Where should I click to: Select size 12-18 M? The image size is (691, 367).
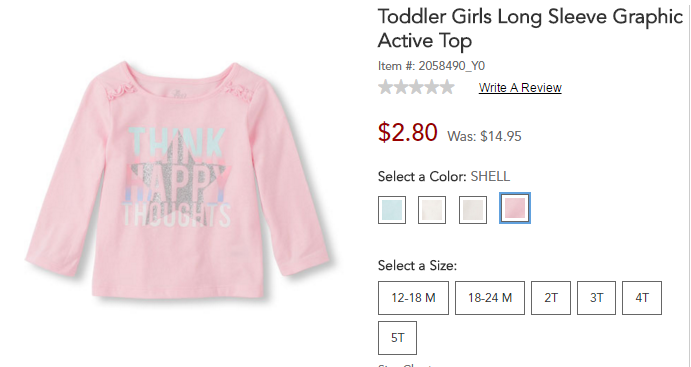click(x=413, y=298)
